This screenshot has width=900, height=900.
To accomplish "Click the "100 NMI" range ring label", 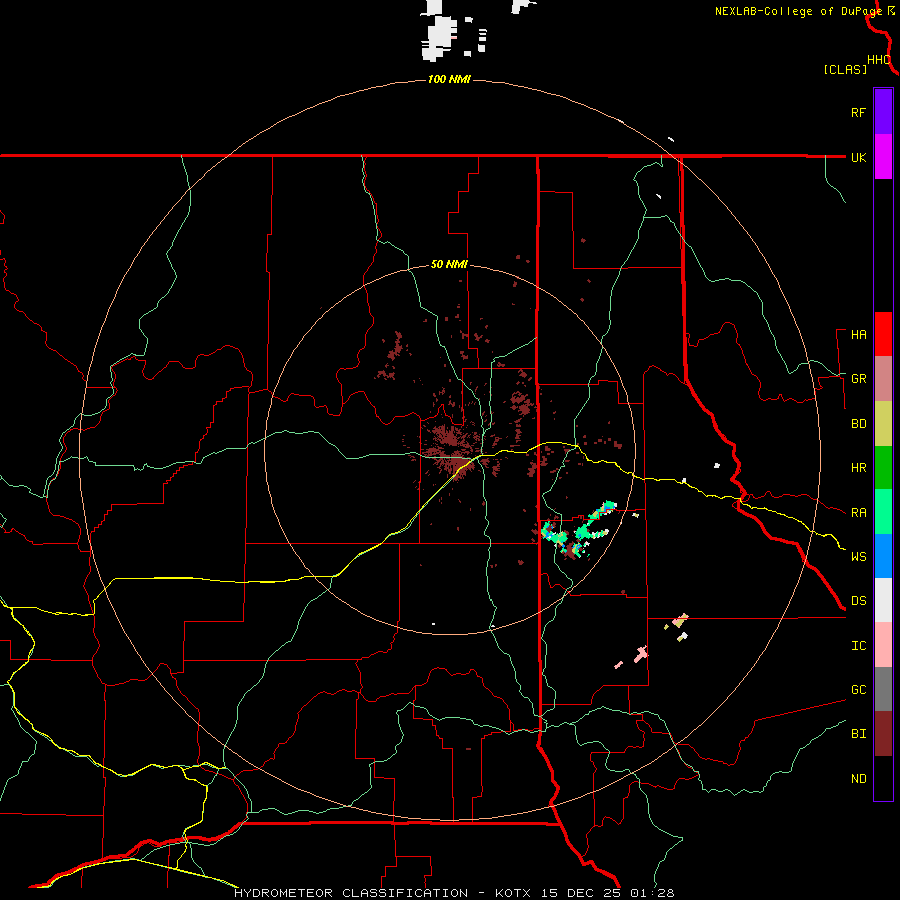I will 449,79.
